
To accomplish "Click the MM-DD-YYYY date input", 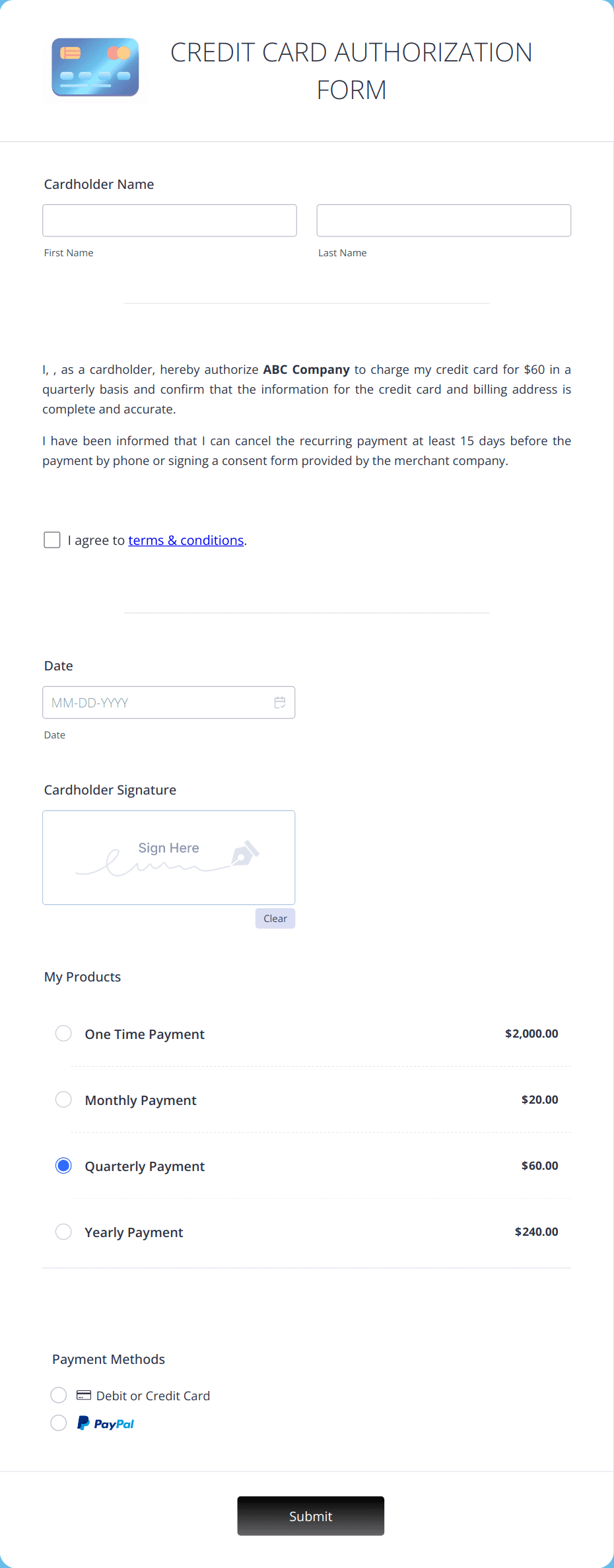I will [x=152, y=702].
